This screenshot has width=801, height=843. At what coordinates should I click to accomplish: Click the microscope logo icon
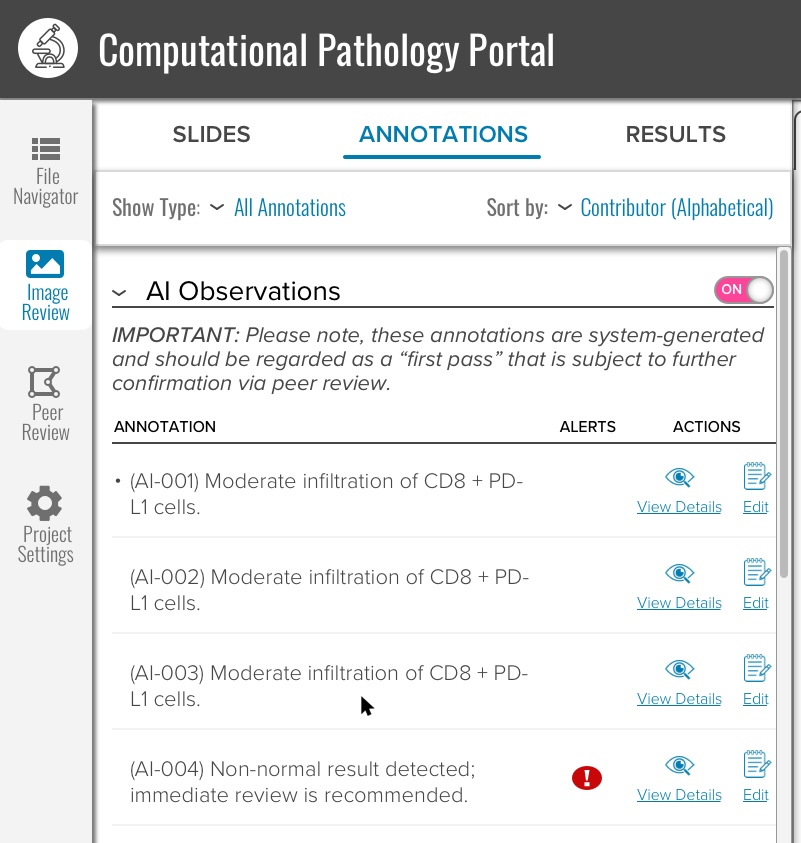(48, 48)
